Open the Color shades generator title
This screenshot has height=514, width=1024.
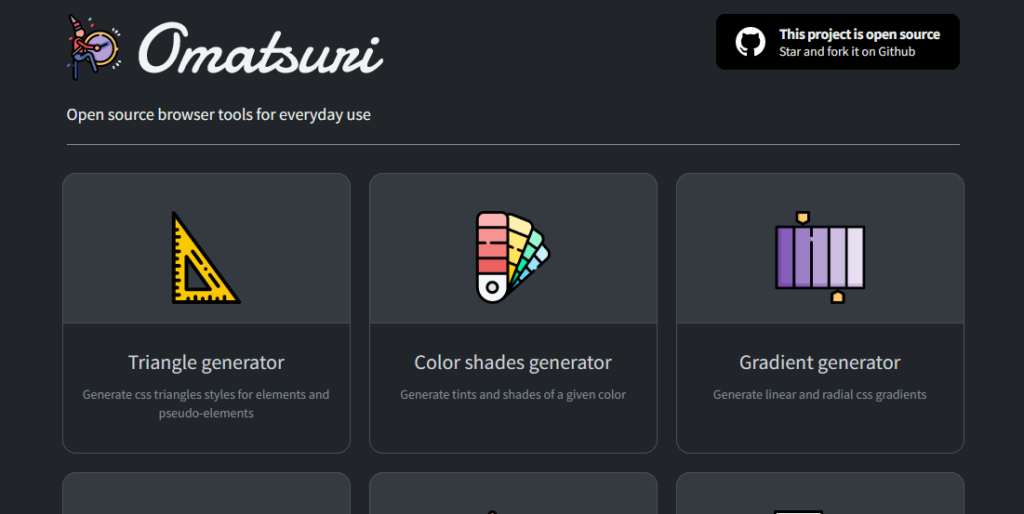pos(513,362)
